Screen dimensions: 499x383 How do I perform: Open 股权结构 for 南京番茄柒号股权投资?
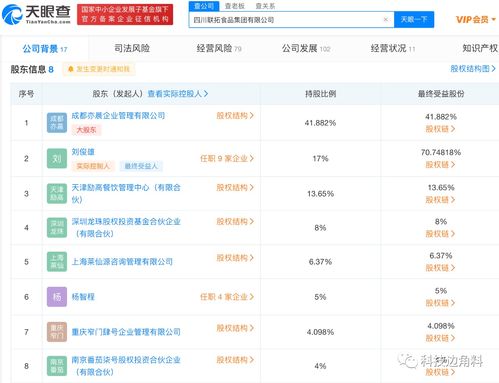[235, 360]
